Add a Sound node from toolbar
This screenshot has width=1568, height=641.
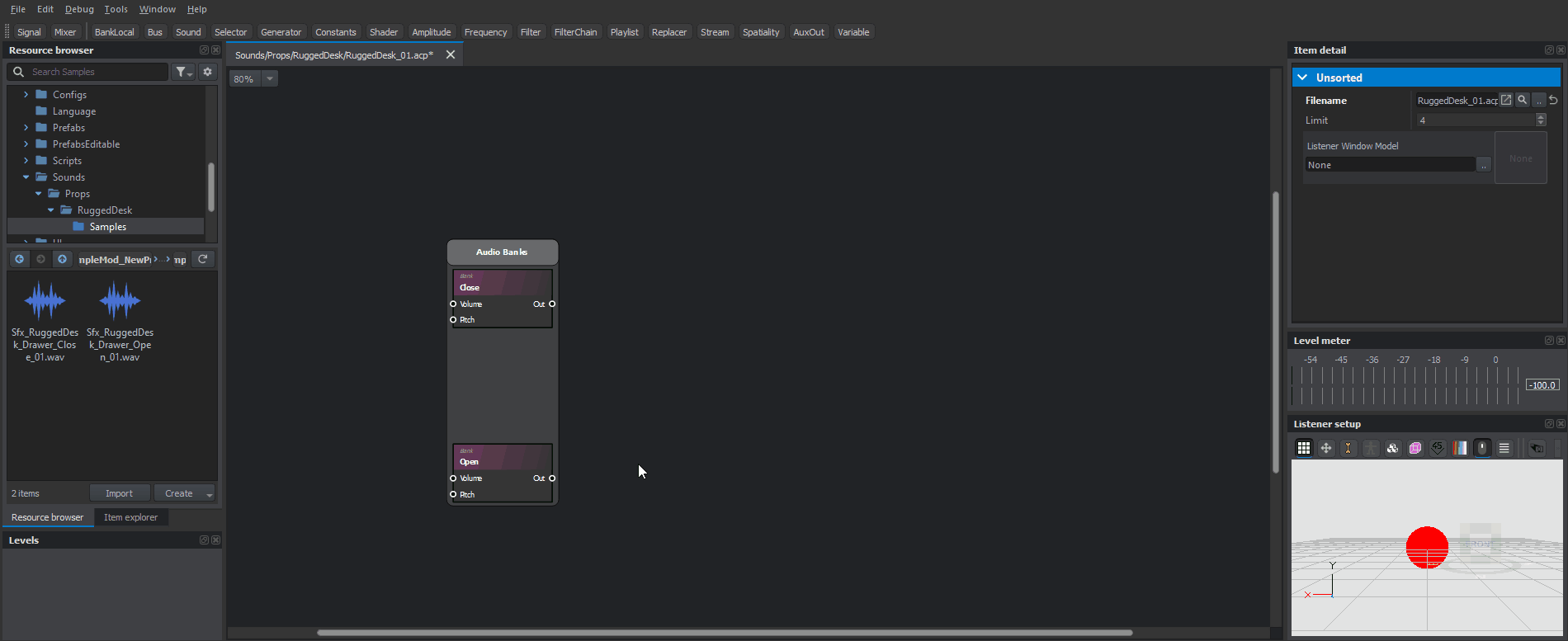(188, 32)
